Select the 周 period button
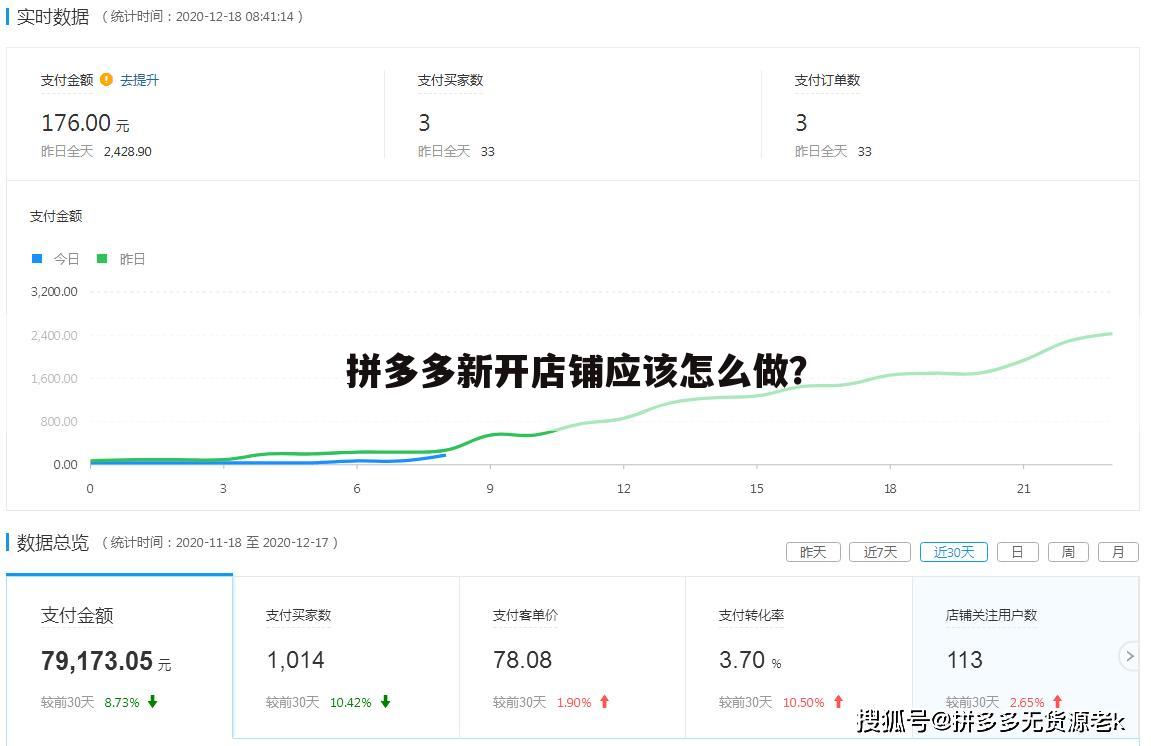This screenshot has width=1151, height=746. tap(1068, 552)
